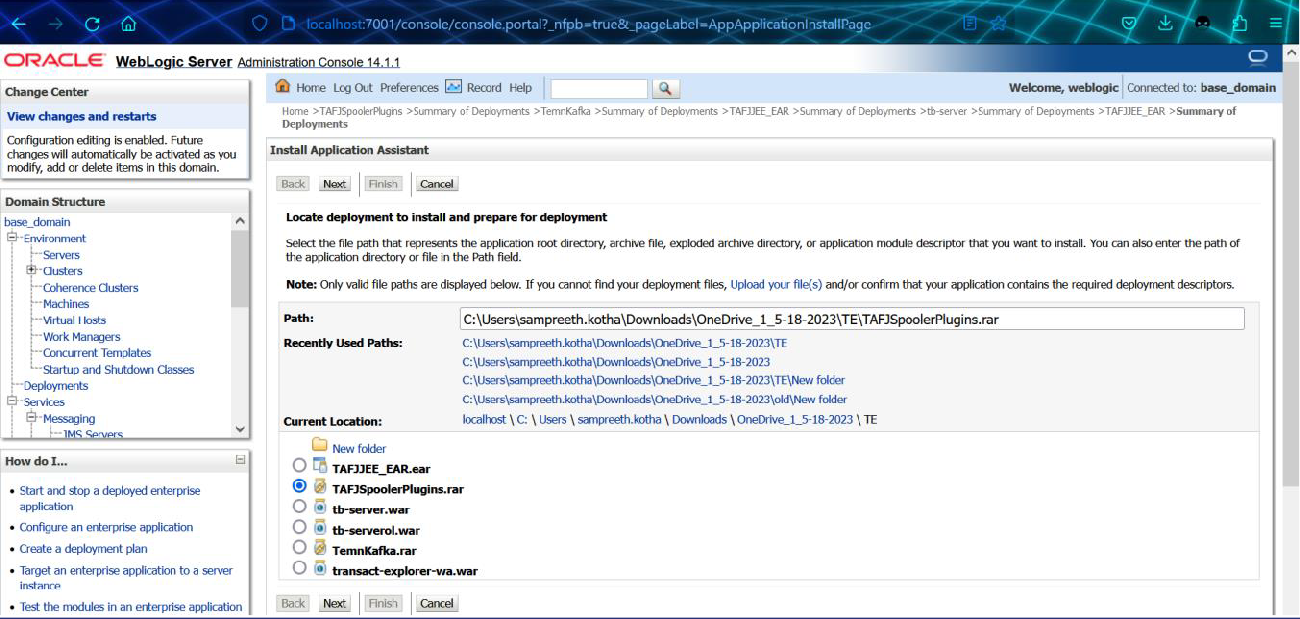Click the Home house icon in the console toolbar
This screenshot has height=619, width=1300.
click(283, 87)
